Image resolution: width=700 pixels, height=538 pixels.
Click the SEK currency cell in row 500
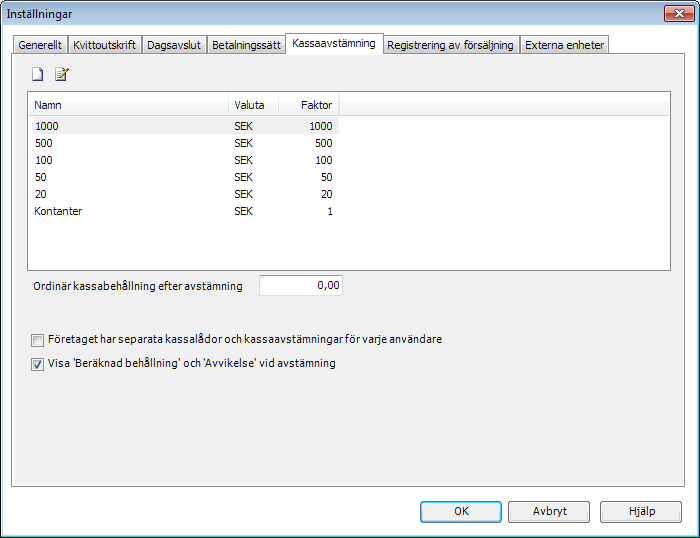[244, 143]
